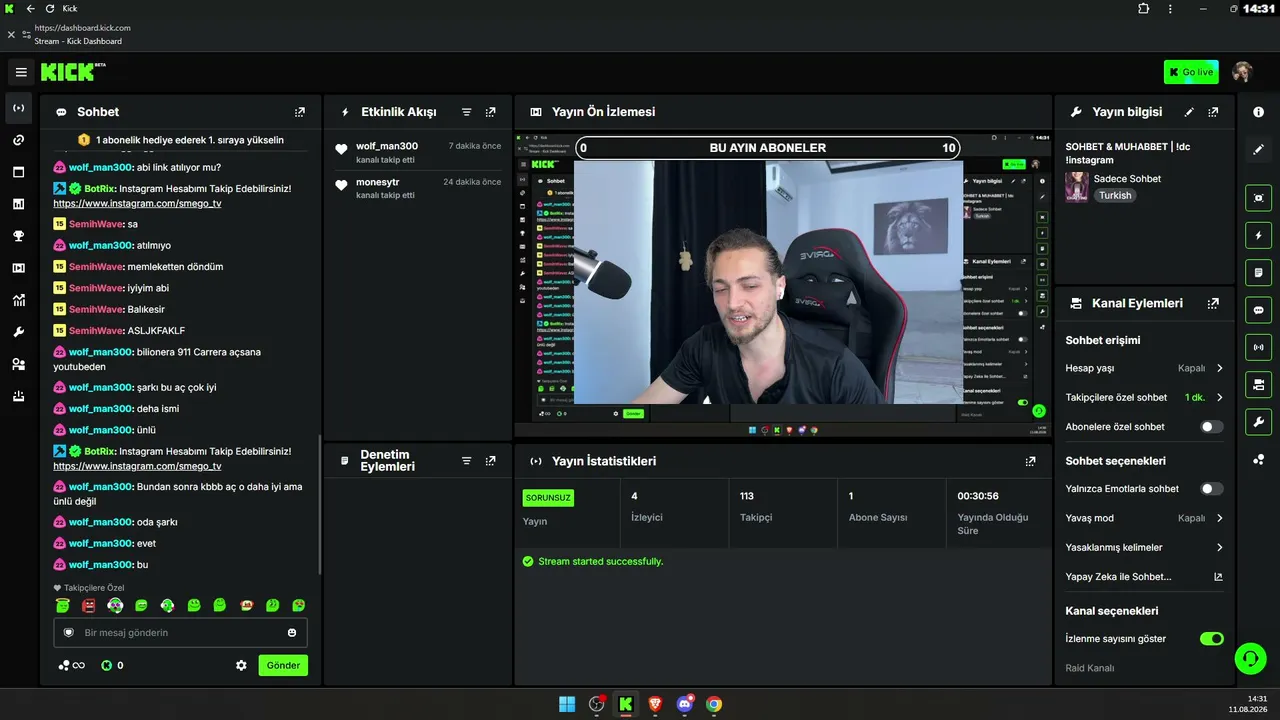
Task: Open the profile avatar menu
Action: coord(1242,72)
